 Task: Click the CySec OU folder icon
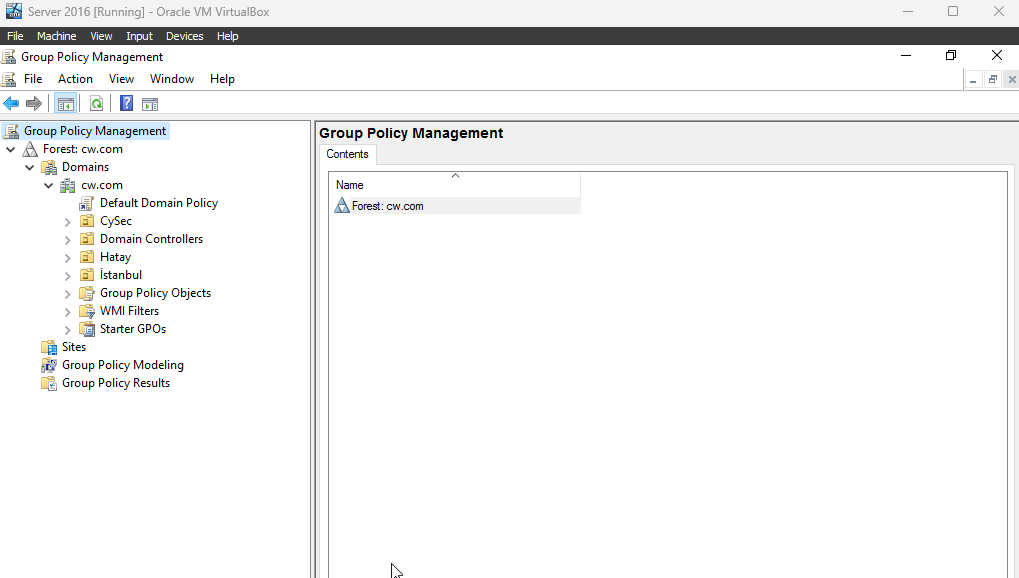pyautogui.click(x=86, y=222)
